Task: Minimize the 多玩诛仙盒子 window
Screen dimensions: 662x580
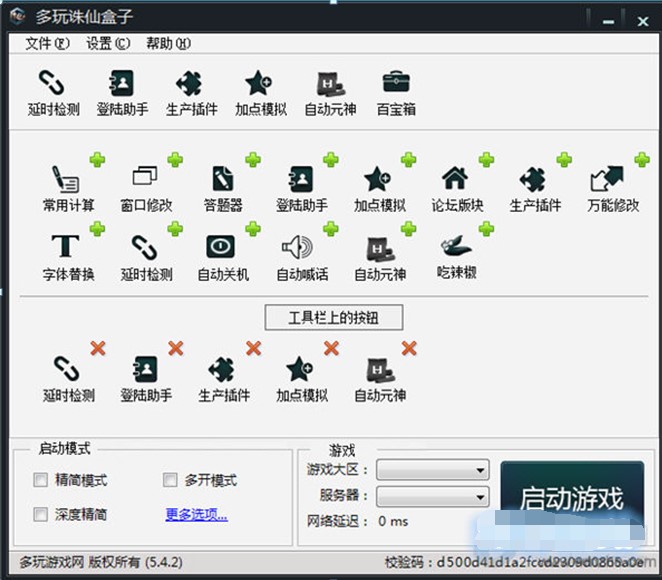Action: coord(608,21)
